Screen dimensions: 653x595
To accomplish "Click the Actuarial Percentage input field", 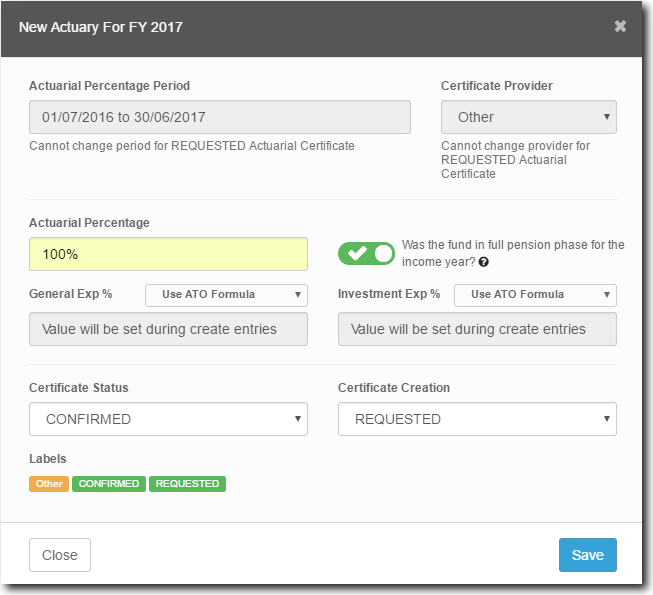I will [x=168, y=254].
